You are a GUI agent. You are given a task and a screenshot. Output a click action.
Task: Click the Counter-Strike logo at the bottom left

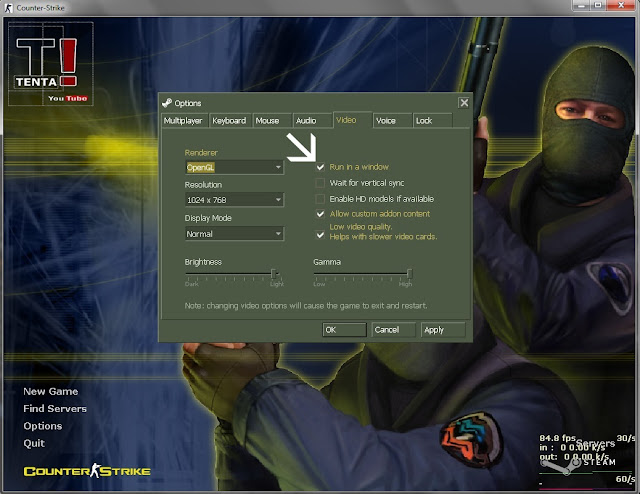pos(87,471)
